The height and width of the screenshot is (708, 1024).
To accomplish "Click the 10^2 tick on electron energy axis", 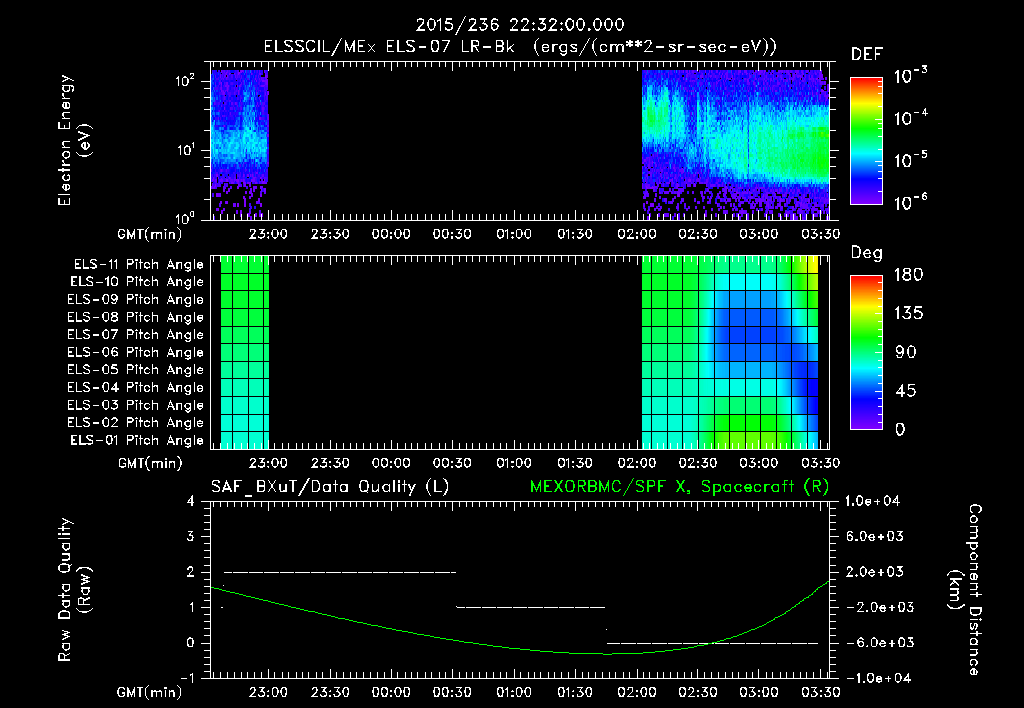I will coord(185,81).
